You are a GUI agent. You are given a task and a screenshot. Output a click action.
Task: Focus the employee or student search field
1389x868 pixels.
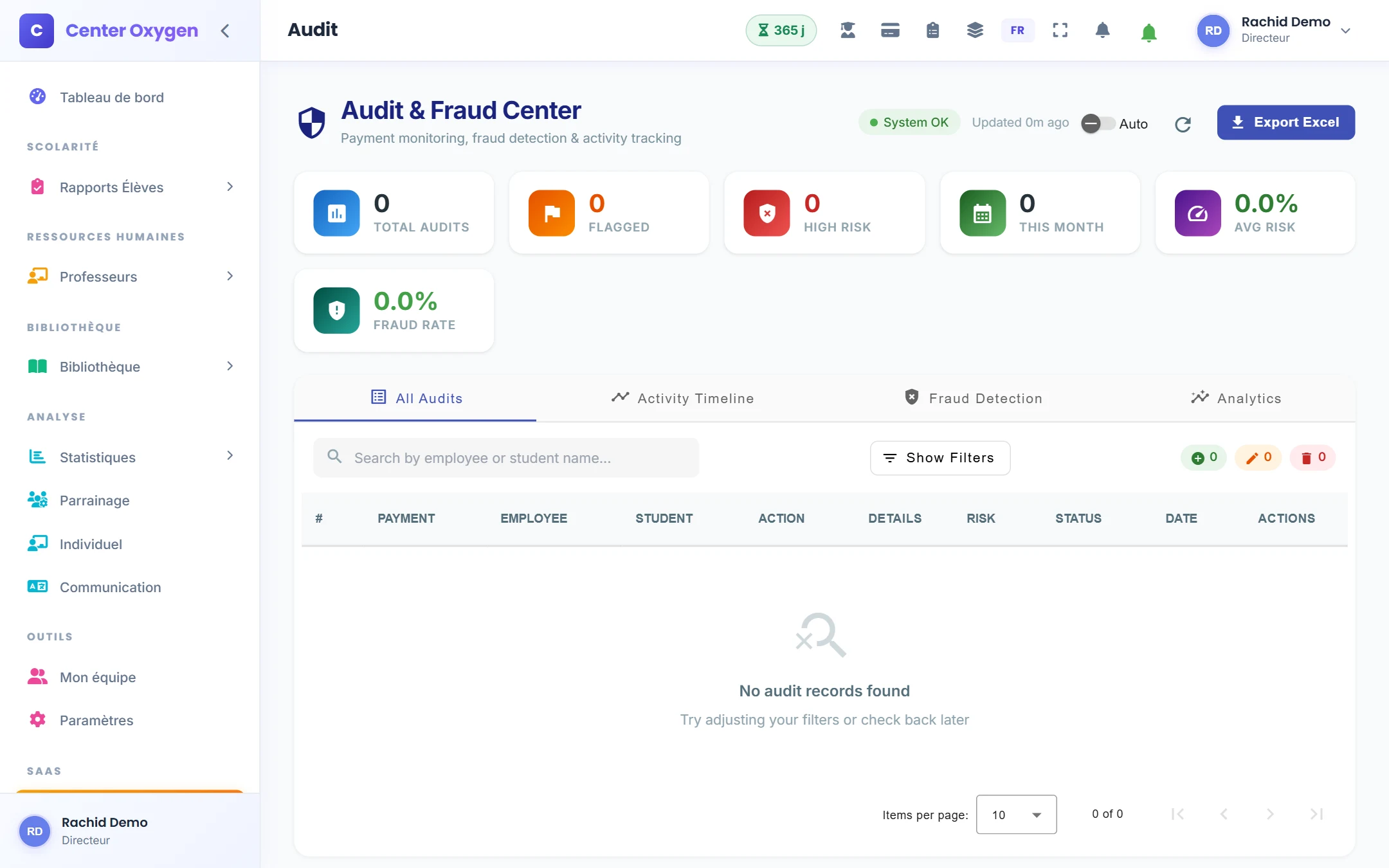(x=506, y=458)
